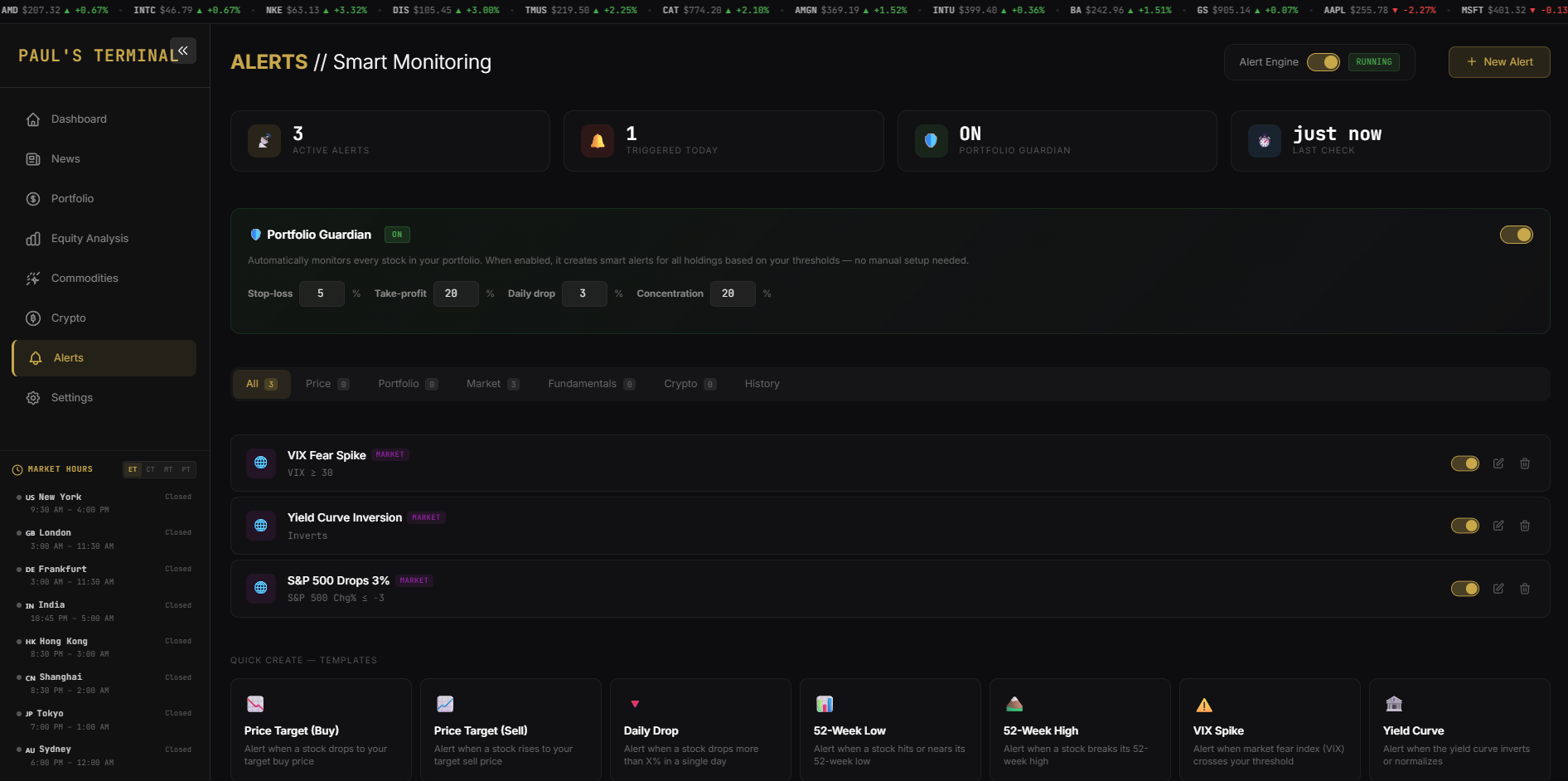Click the Portfolio Guardian shield icon
1568x781 pixels.
255,235
